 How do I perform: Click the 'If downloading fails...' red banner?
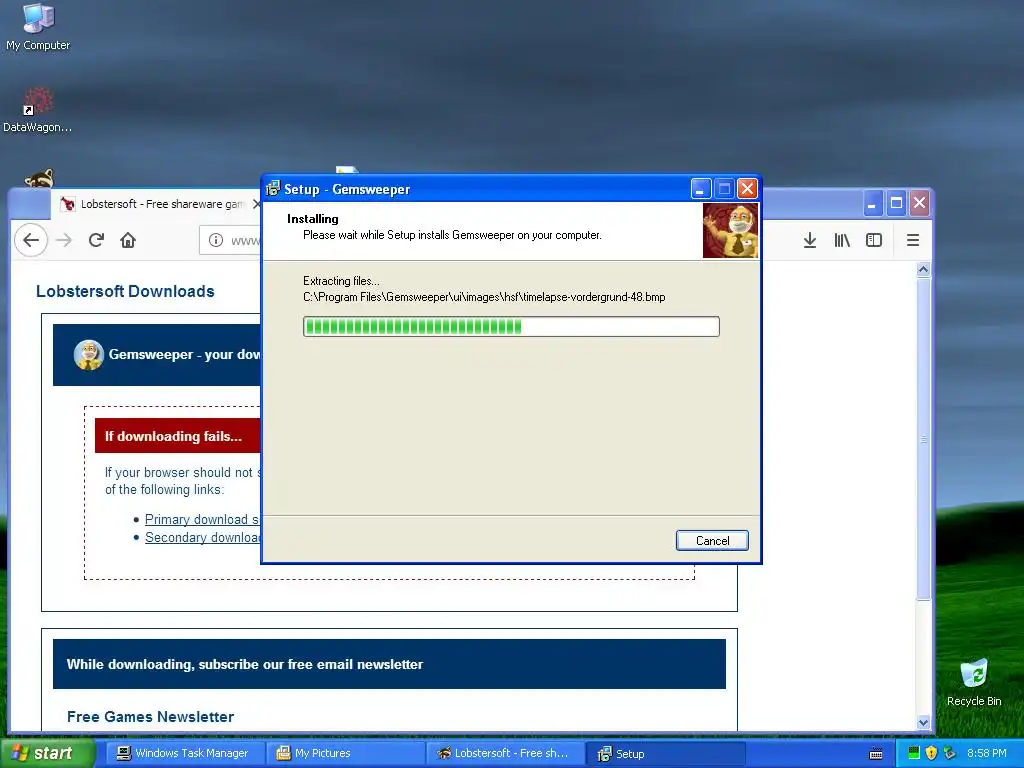(178, 436)
